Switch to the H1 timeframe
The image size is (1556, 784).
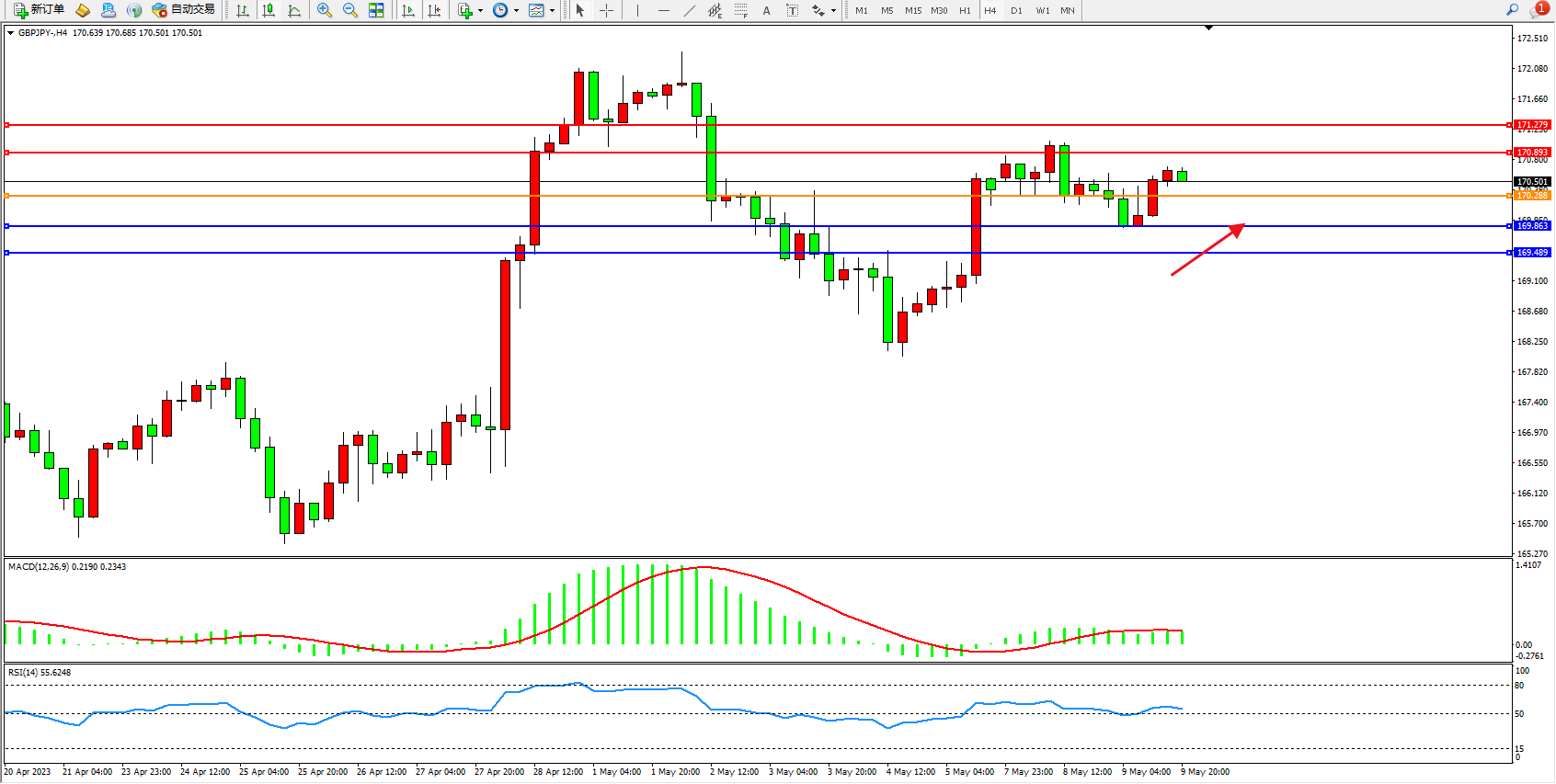965,10
